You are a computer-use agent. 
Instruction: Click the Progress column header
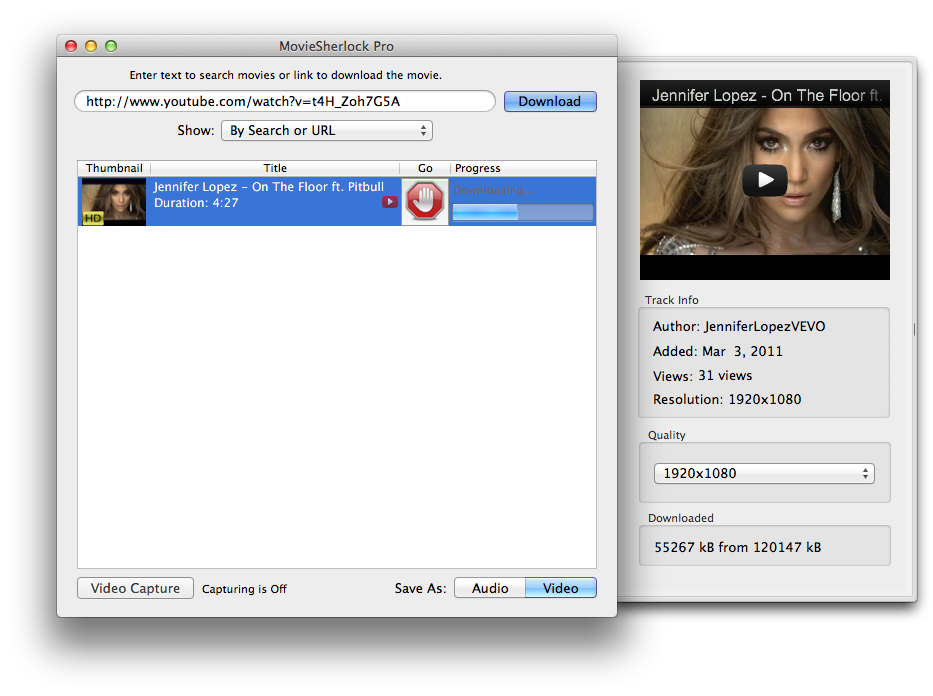click(x=523, y=168)
